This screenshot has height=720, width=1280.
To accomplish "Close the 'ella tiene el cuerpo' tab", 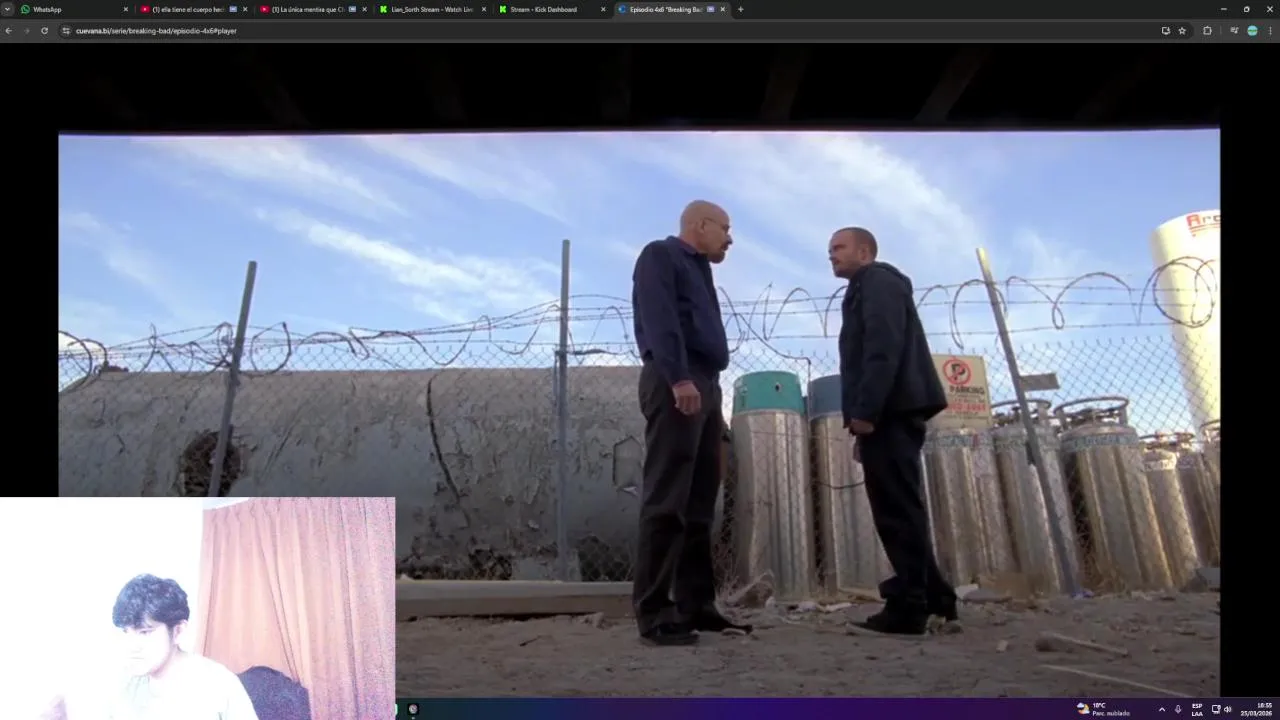I will point(245,9).
